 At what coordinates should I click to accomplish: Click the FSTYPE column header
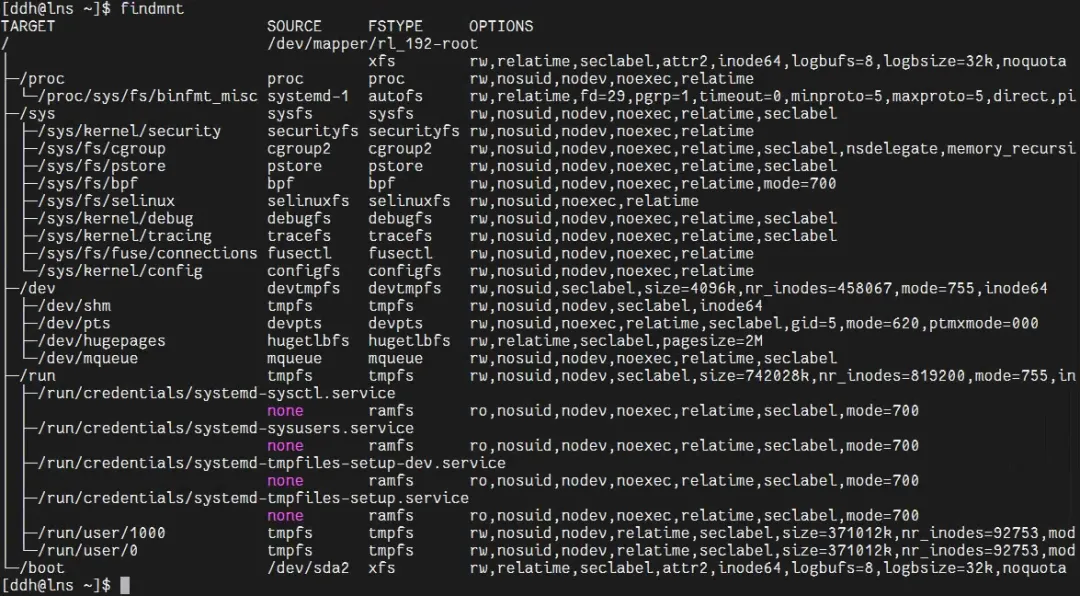point(395,26)
